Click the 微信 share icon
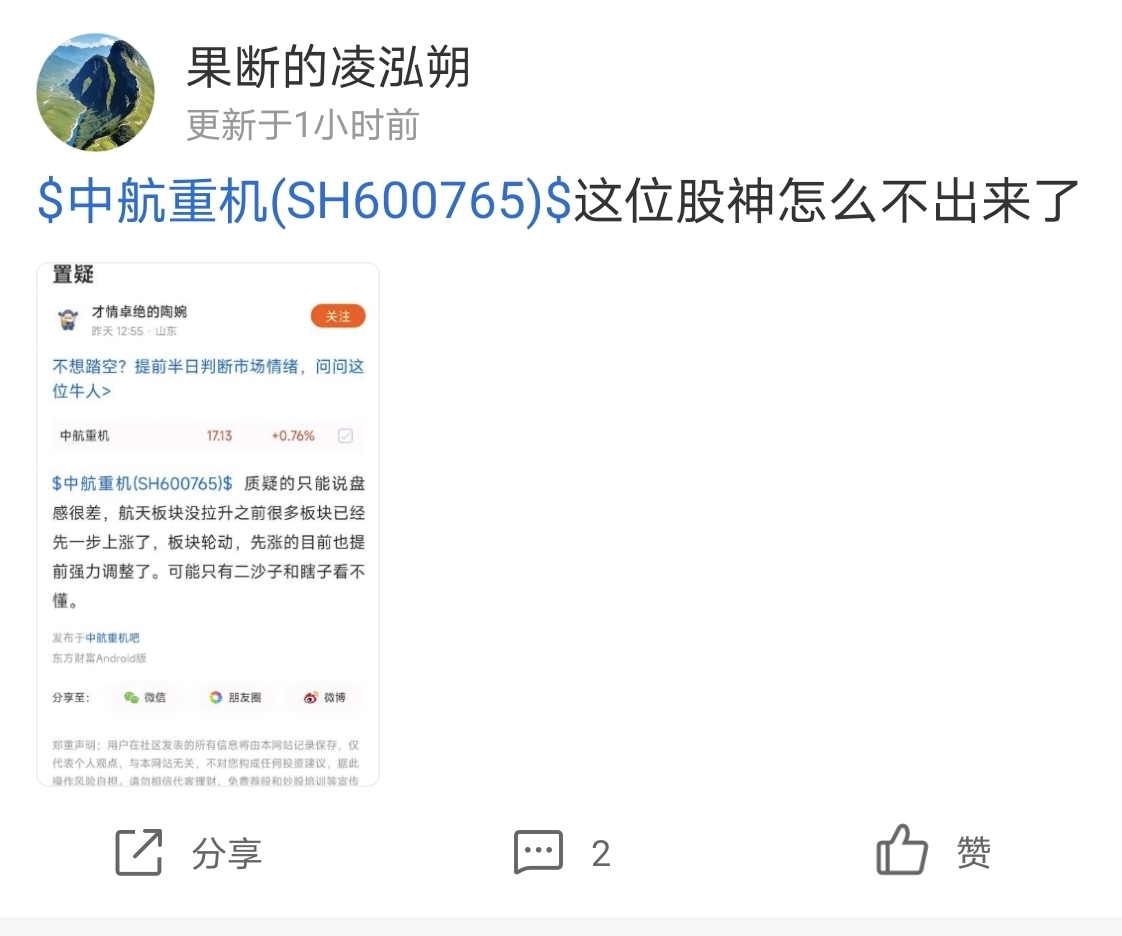1122x936 pixels. pos(145,697)
